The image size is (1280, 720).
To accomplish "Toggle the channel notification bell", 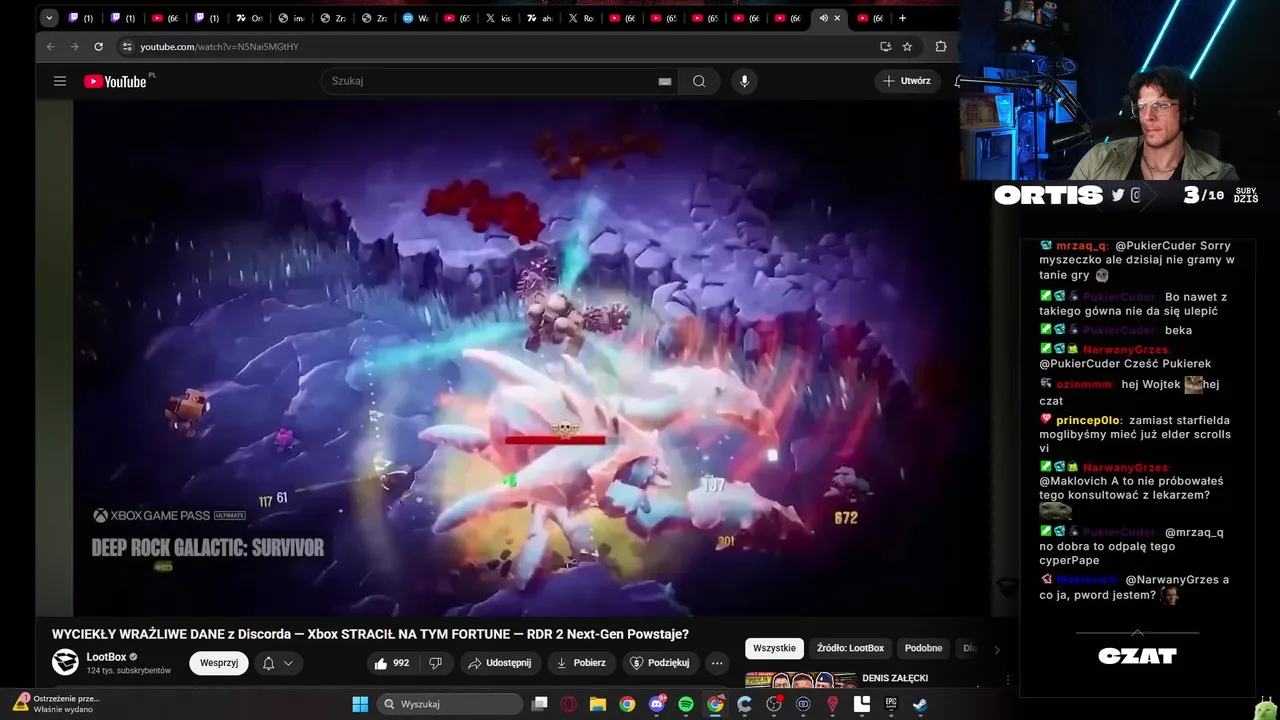I will (268, 663).
